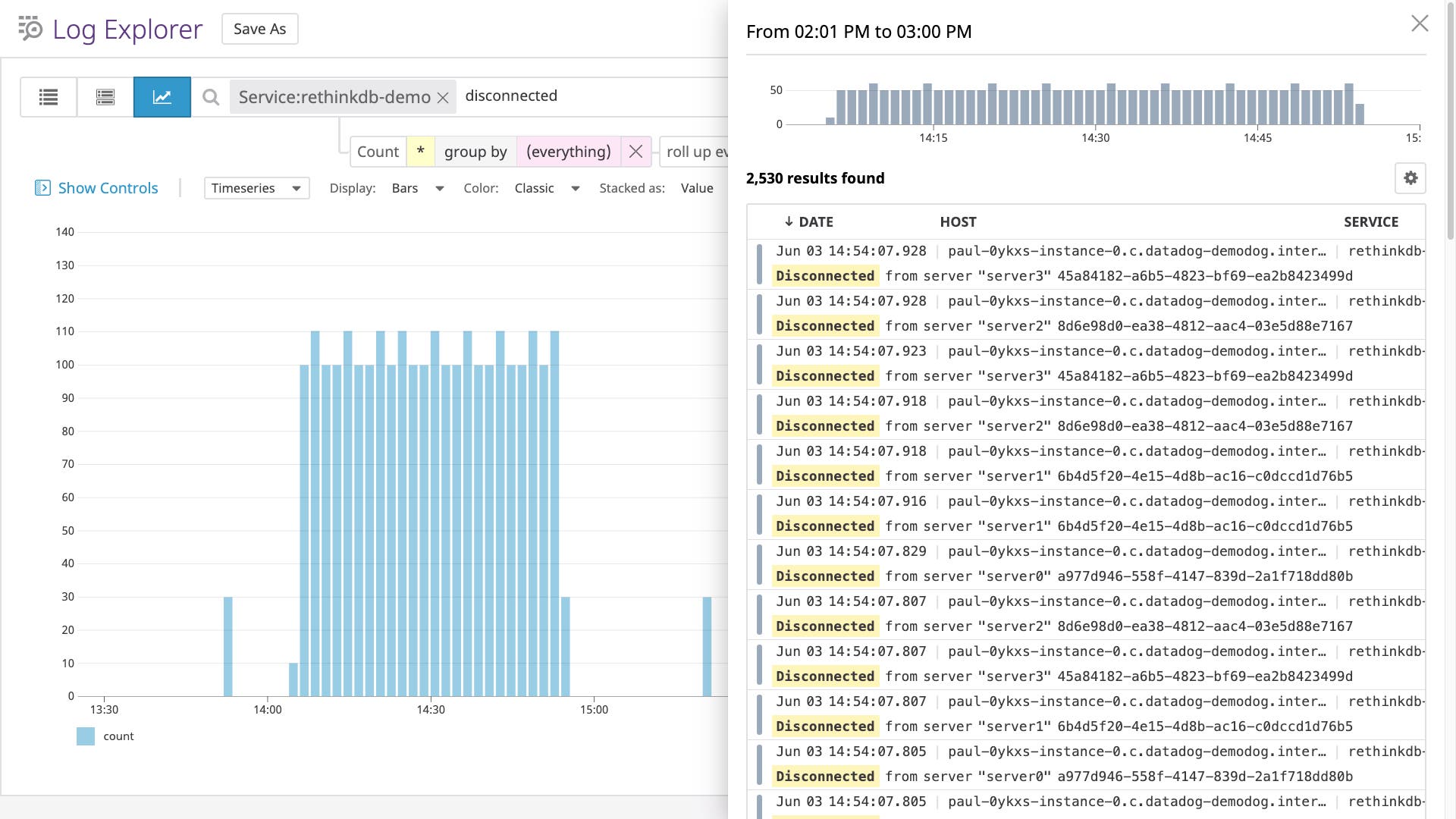Open the results settings gear
1456x819 pixels.
[1410, 178]
